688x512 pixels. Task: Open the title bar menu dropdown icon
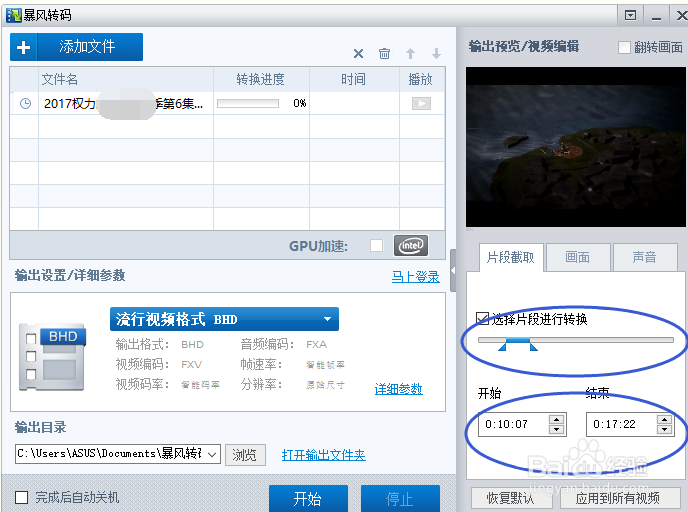pyautogui.click(x=631, y=16)
